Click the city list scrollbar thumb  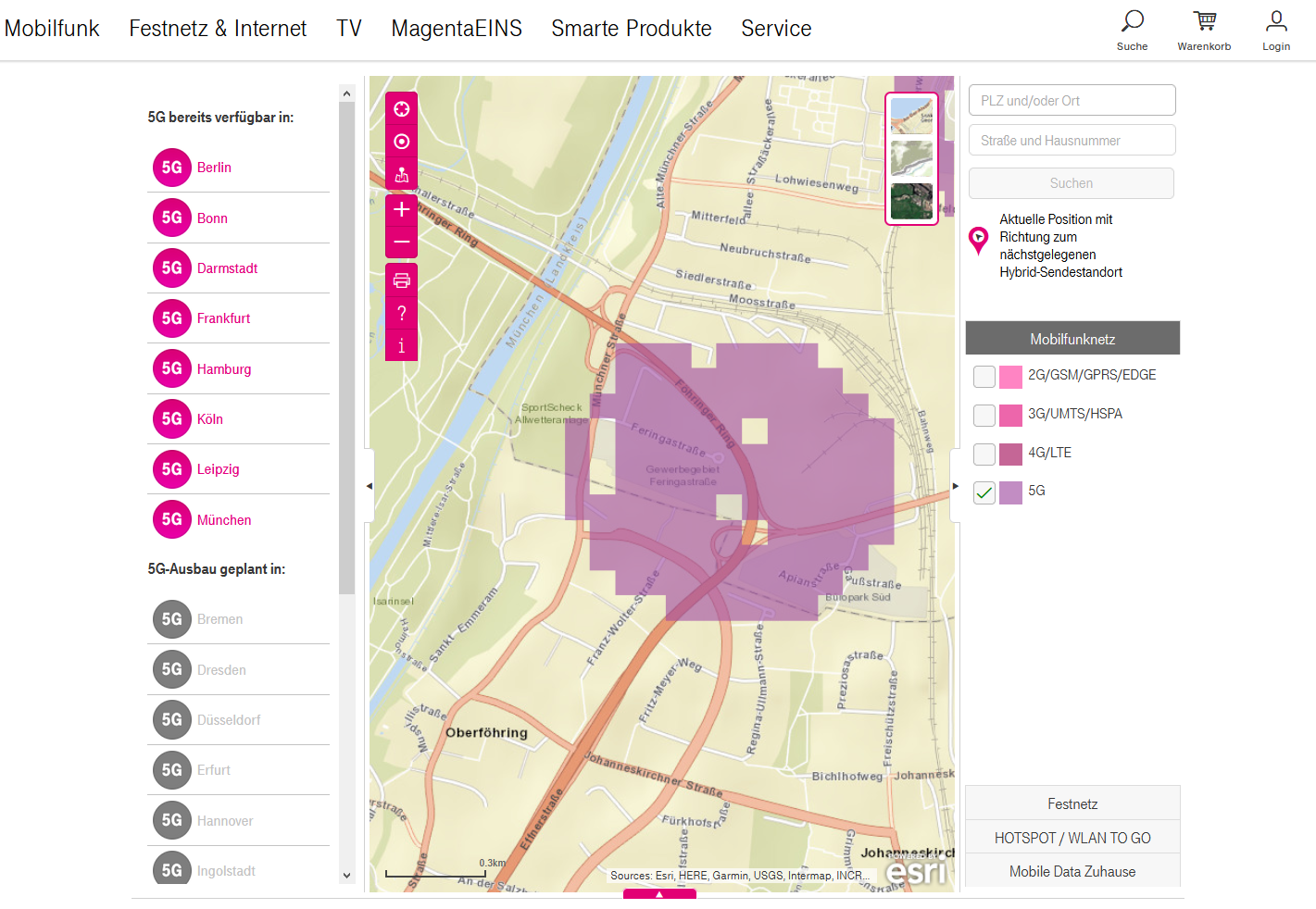pyautogui.click(x=346, y=348)
